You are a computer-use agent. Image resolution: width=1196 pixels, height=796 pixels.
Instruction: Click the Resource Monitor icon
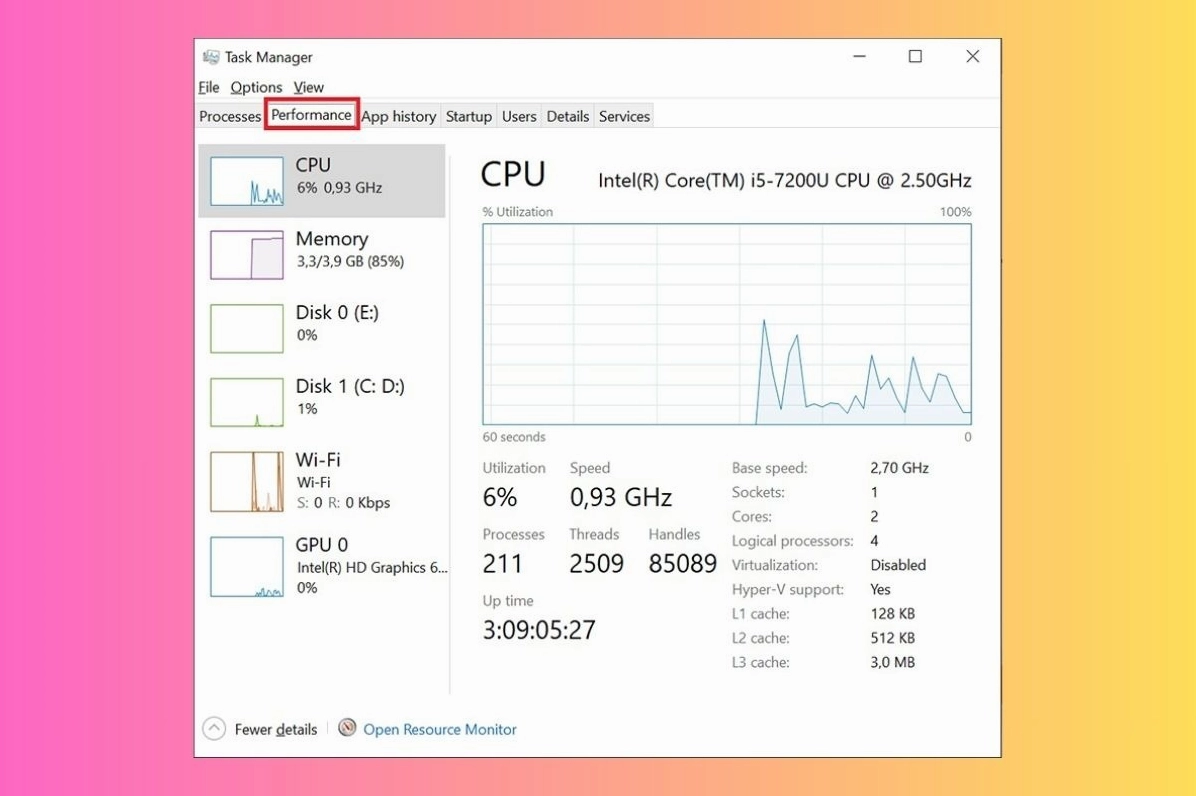pos(348,729)
